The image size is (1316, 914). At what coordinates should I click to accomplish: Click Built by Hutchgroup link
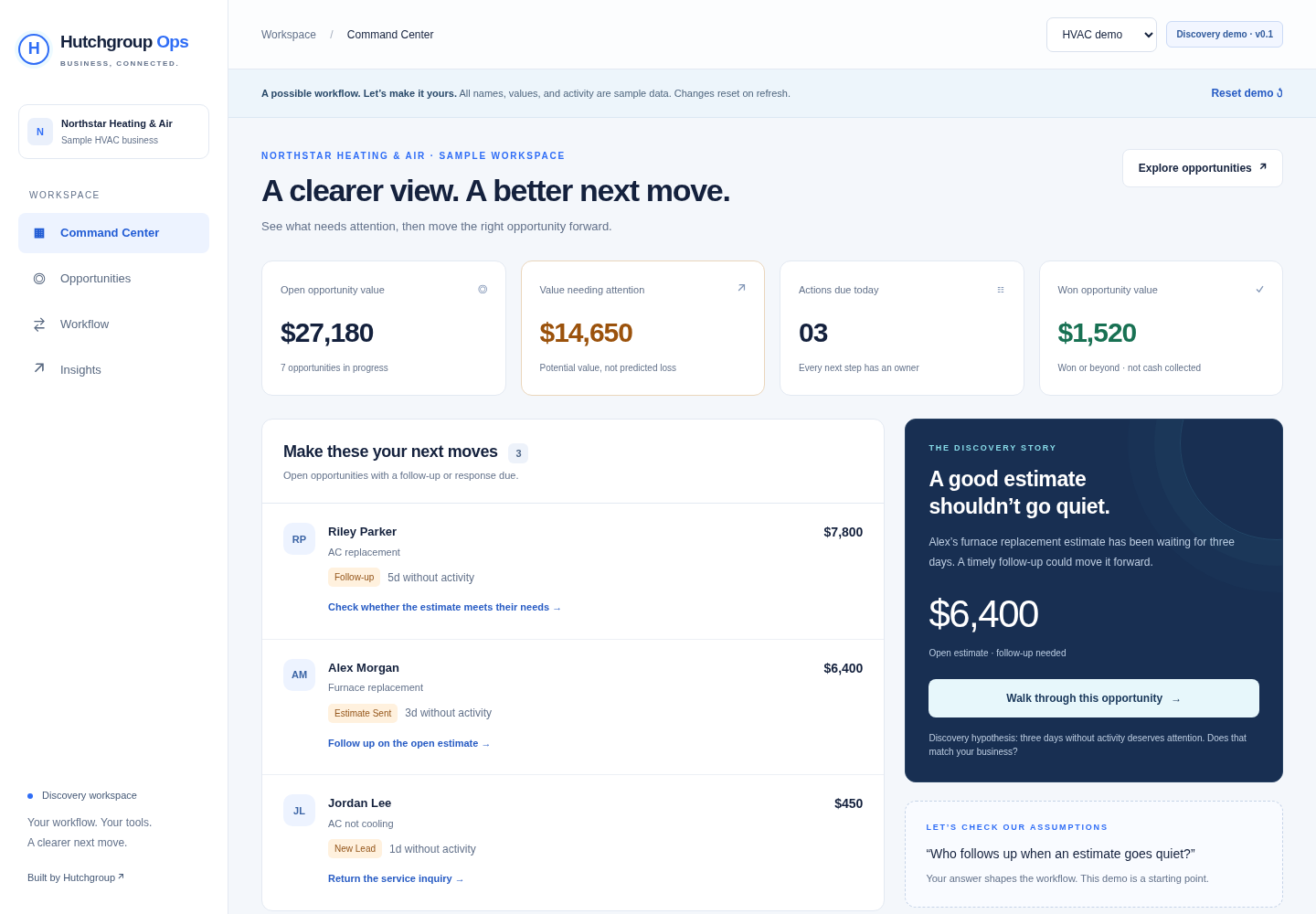76,877
